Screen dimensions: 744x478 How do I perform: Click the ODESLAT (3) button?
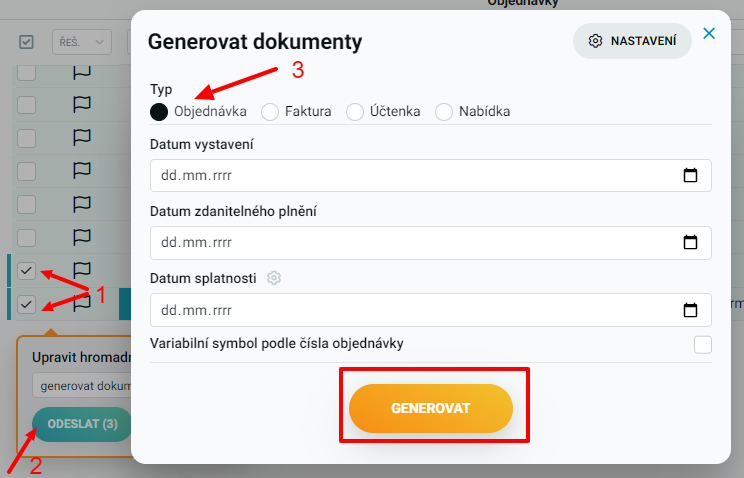click(82, 424)
